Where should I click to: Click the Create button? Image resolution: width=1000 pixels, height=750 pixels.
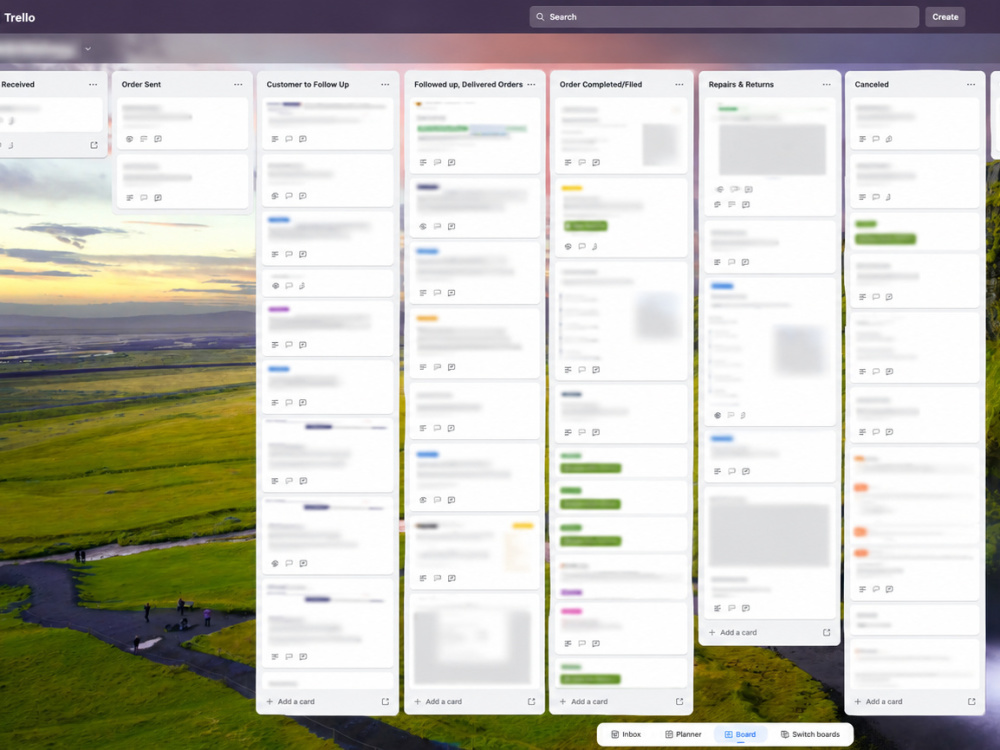pyautogui.click(x=945, y=17)
